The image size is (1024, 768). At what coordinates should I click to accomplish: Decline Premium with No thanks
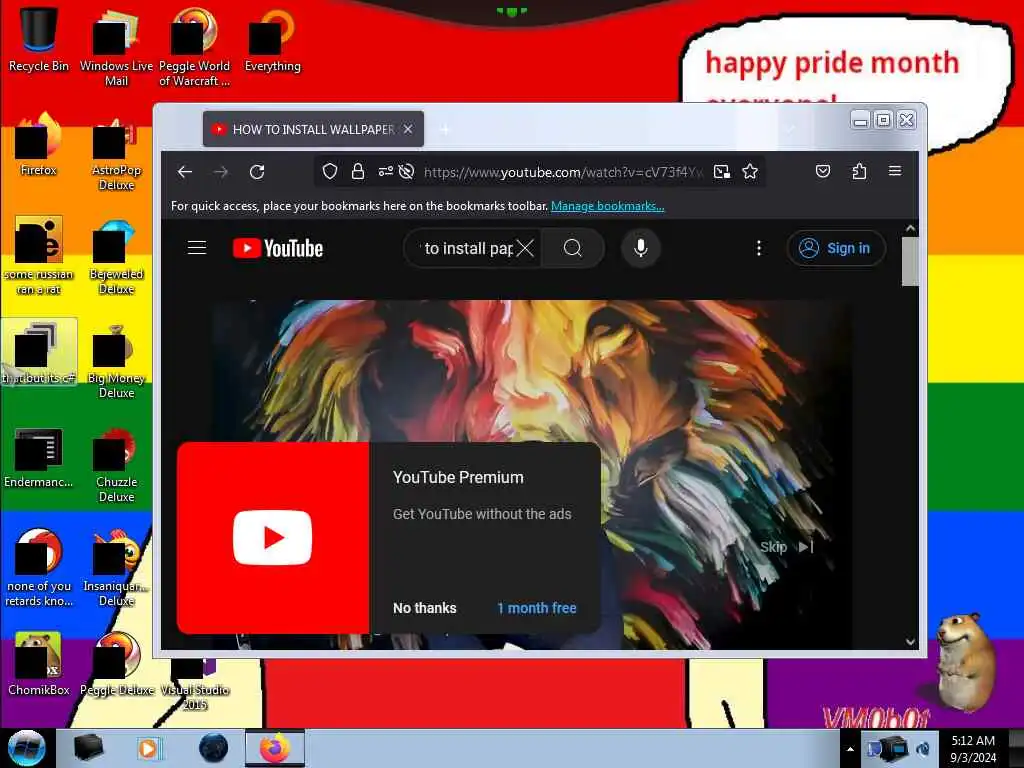click(424, 608)
